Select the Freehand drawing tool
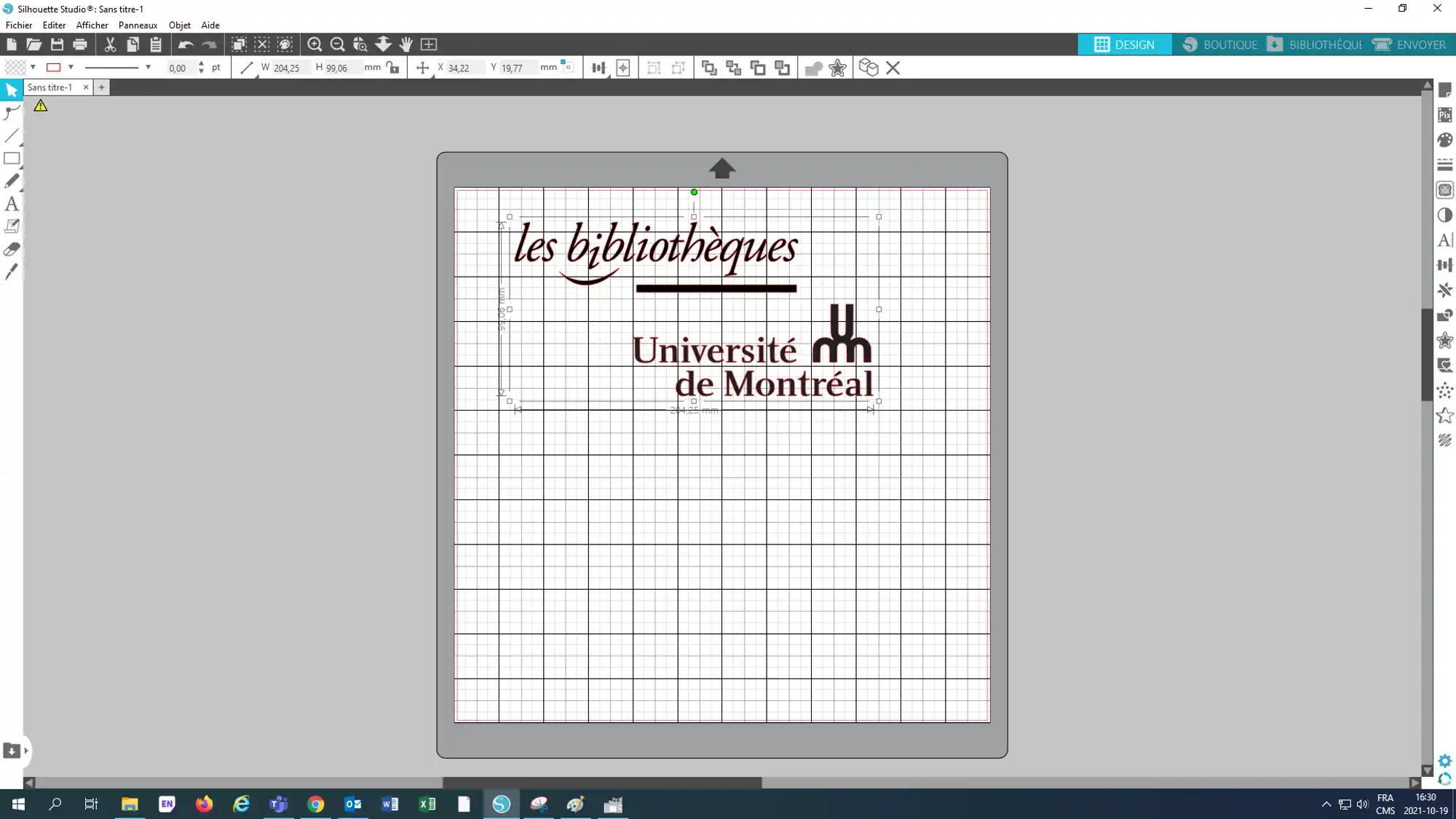This screenshot has height=819, width=1456. coord(12,181)
